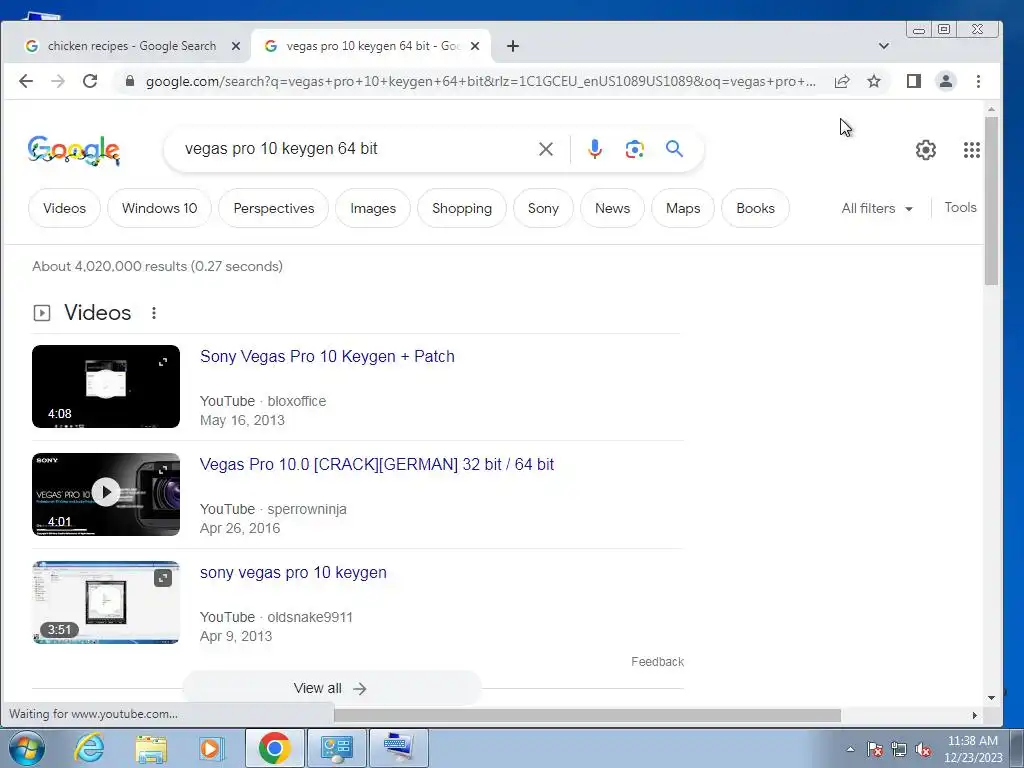Click the View all videos button
The width and height of the screenshot is (1024, 768).
pos(330,688)
